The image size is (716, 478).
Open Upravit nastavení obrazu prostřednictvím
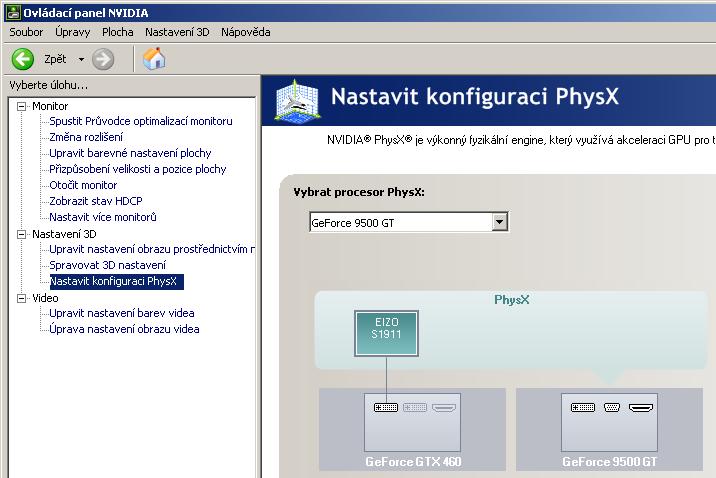(152, 249)
